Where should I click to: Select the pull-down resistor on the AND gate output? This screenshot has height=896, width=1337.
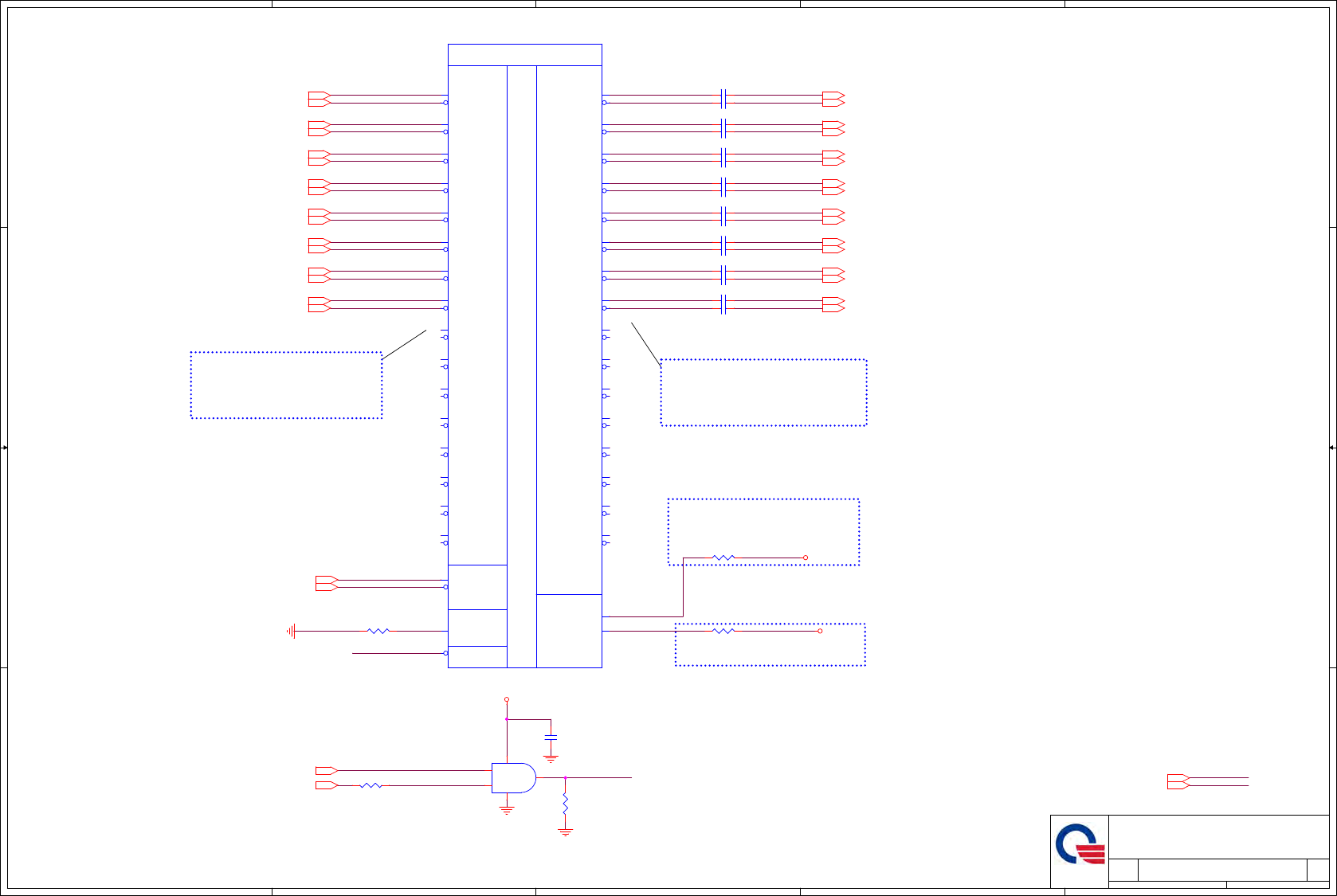pyautogui.click(x=565, y=804)
